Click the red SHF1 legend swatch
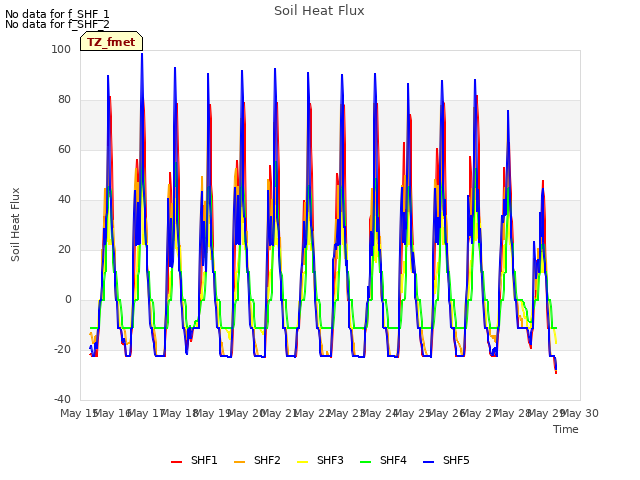This screenshot has height=480, width=640. [x=176, y=462]
